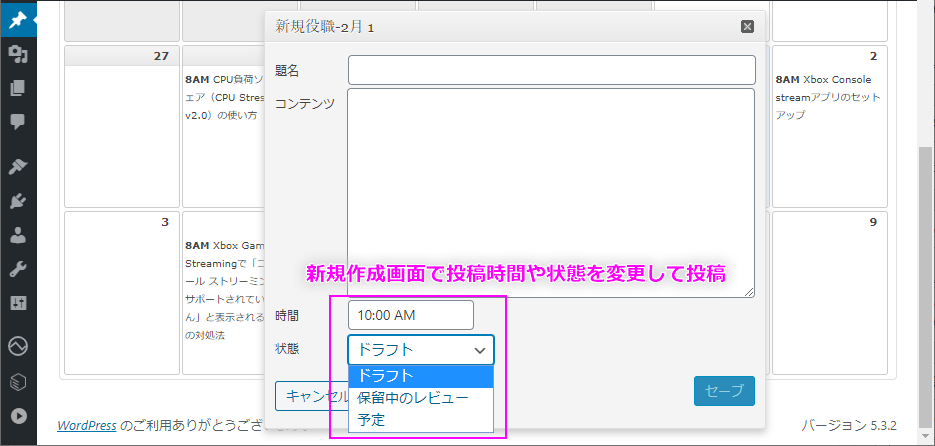This screenshot has width=935, height=446.
Task: Open the Comments bubble icon
Action: tap(18, 122)
